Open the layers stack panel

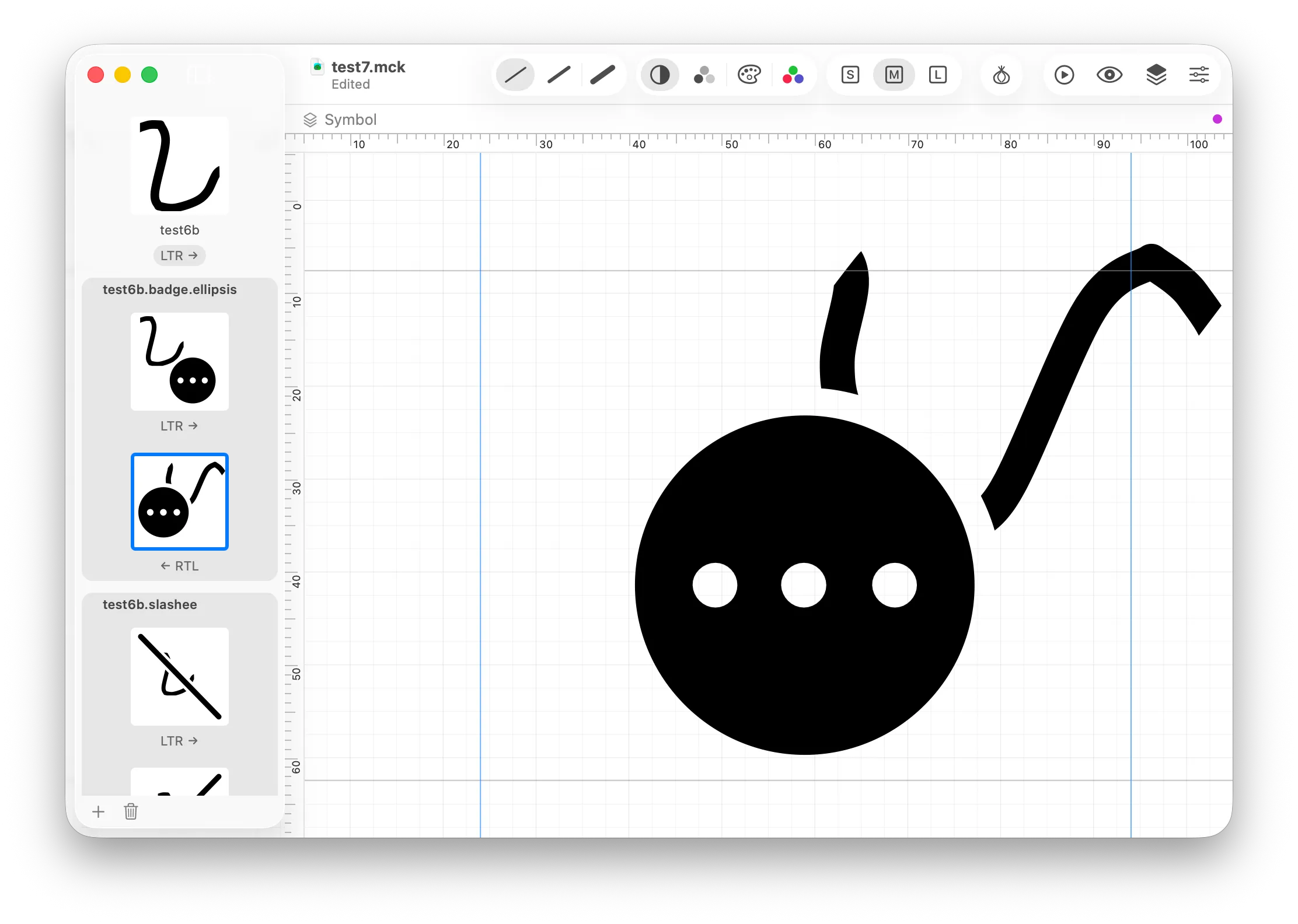coord(1156,75)
